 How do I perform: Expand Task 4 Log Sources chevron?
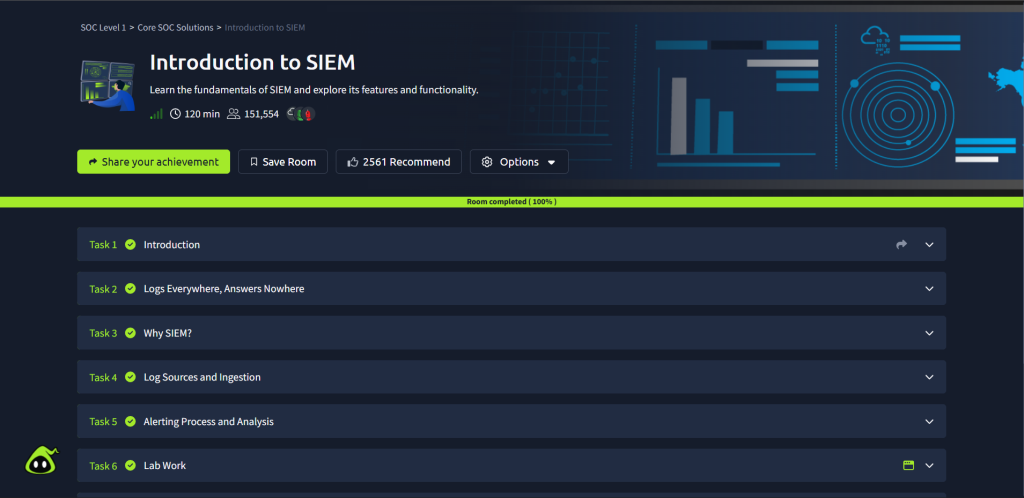(x=929, y=378)
